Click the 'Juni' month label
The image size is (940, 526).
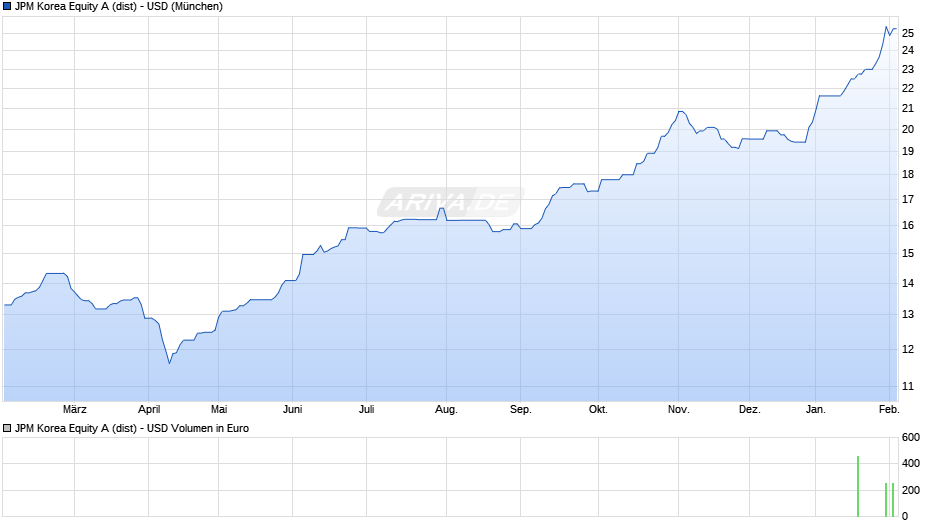tap(293, 409)
